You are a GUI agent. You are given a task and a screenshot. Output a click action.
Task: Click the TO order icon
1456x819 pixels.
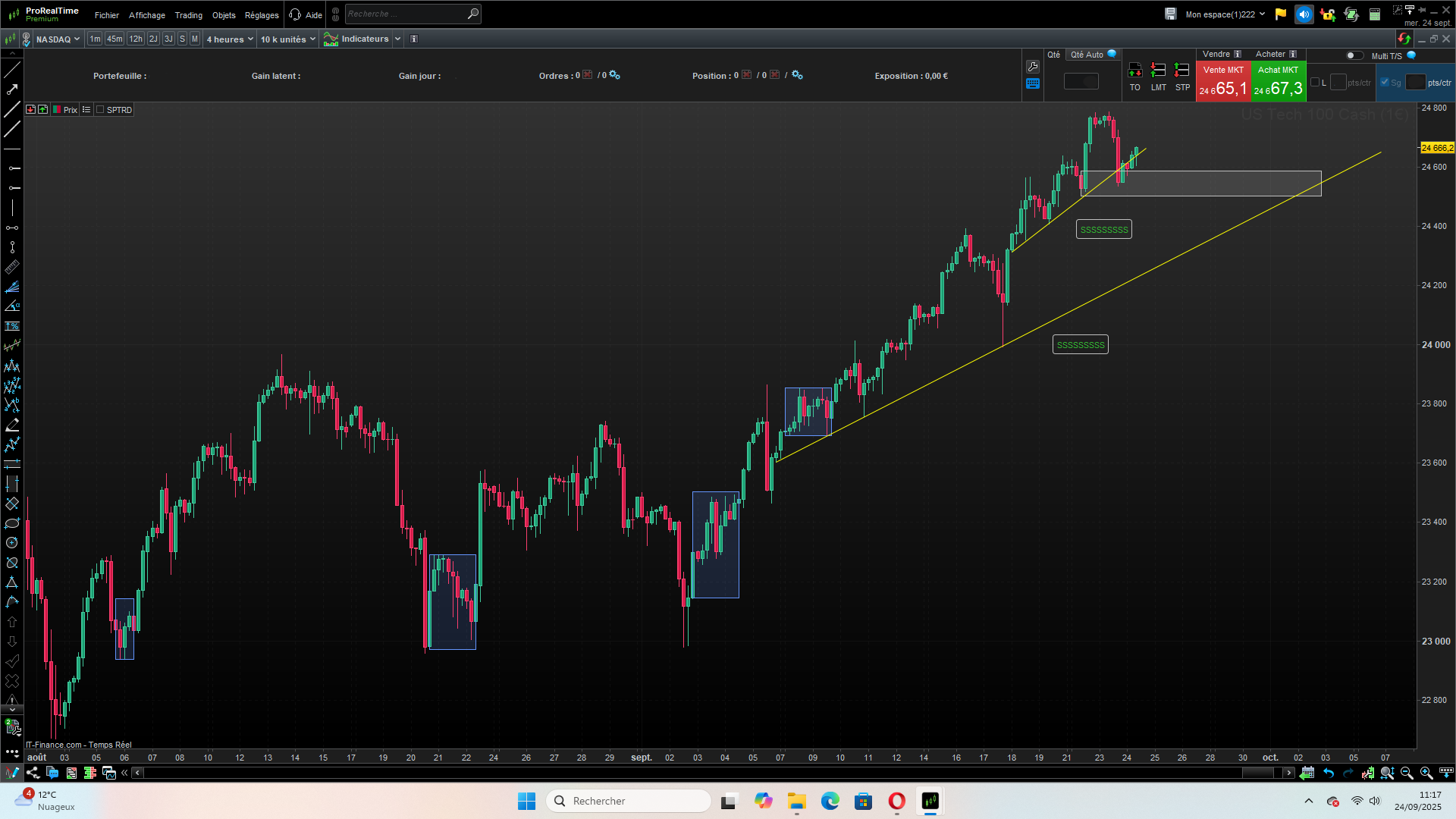coord(1134,71)
